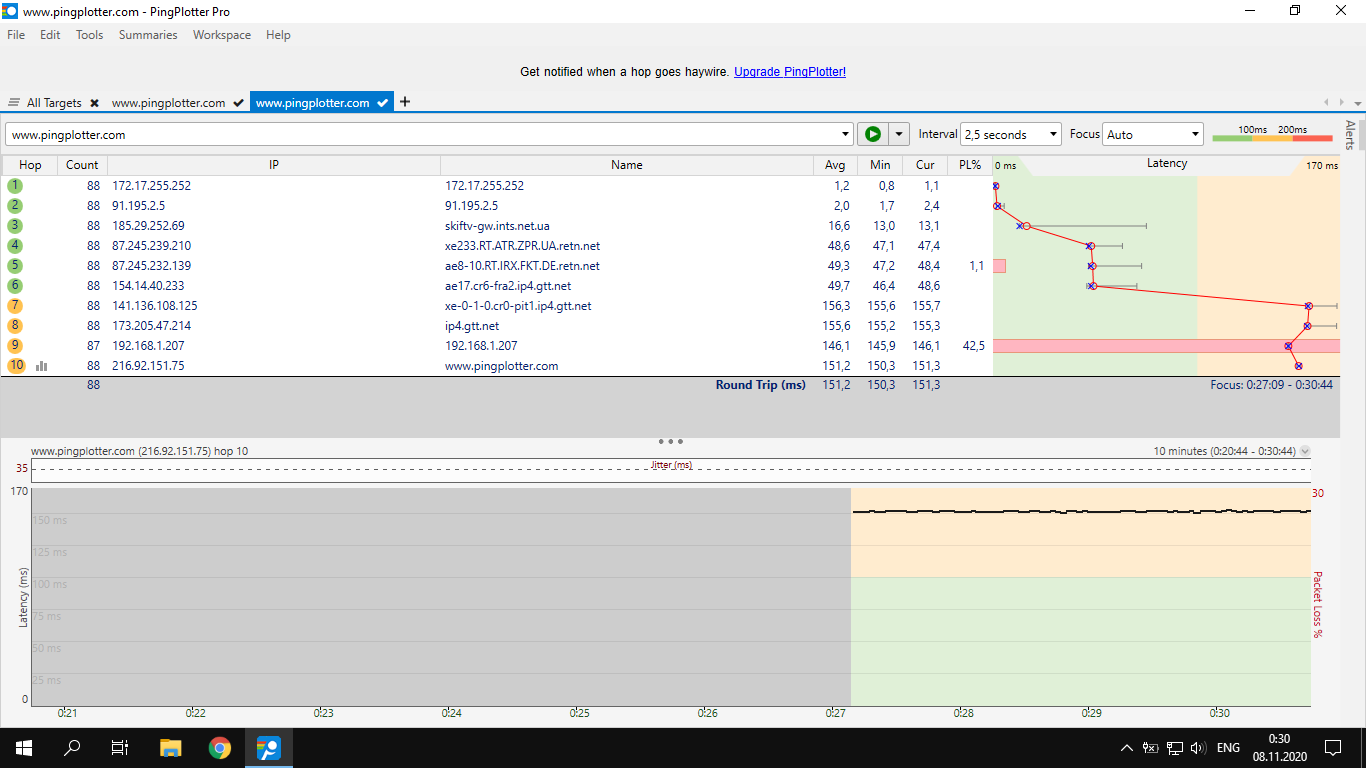Open the Alerts side panel
Image resolution: width=1366 pixels, height=768 pixels.
tap(1350, 135)
